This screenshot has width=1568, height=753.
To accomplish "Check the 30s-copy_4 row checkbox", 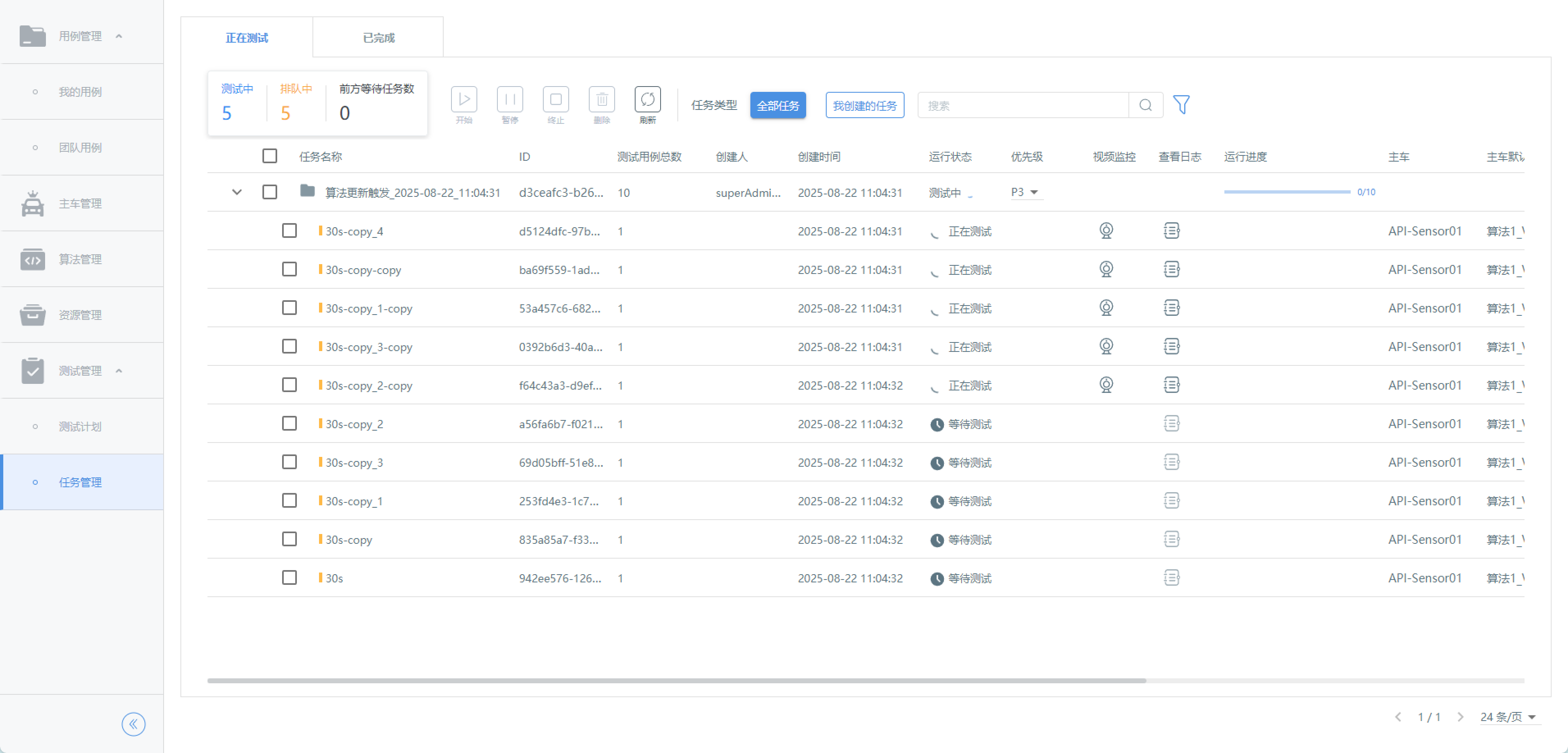I will [289, 231].
